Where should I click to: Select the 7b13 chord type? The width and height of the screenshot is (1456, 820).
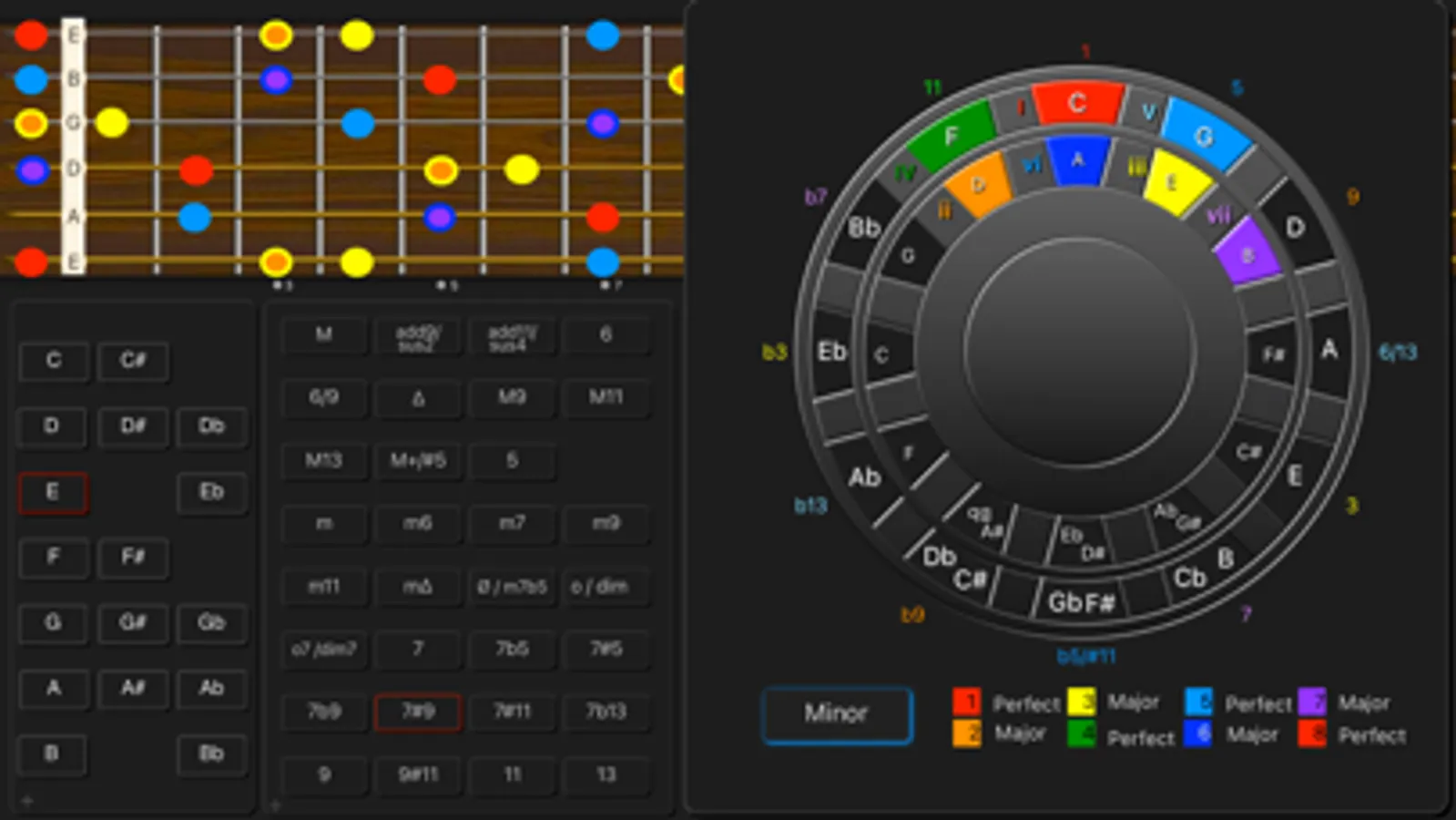(x=606, y=712)
